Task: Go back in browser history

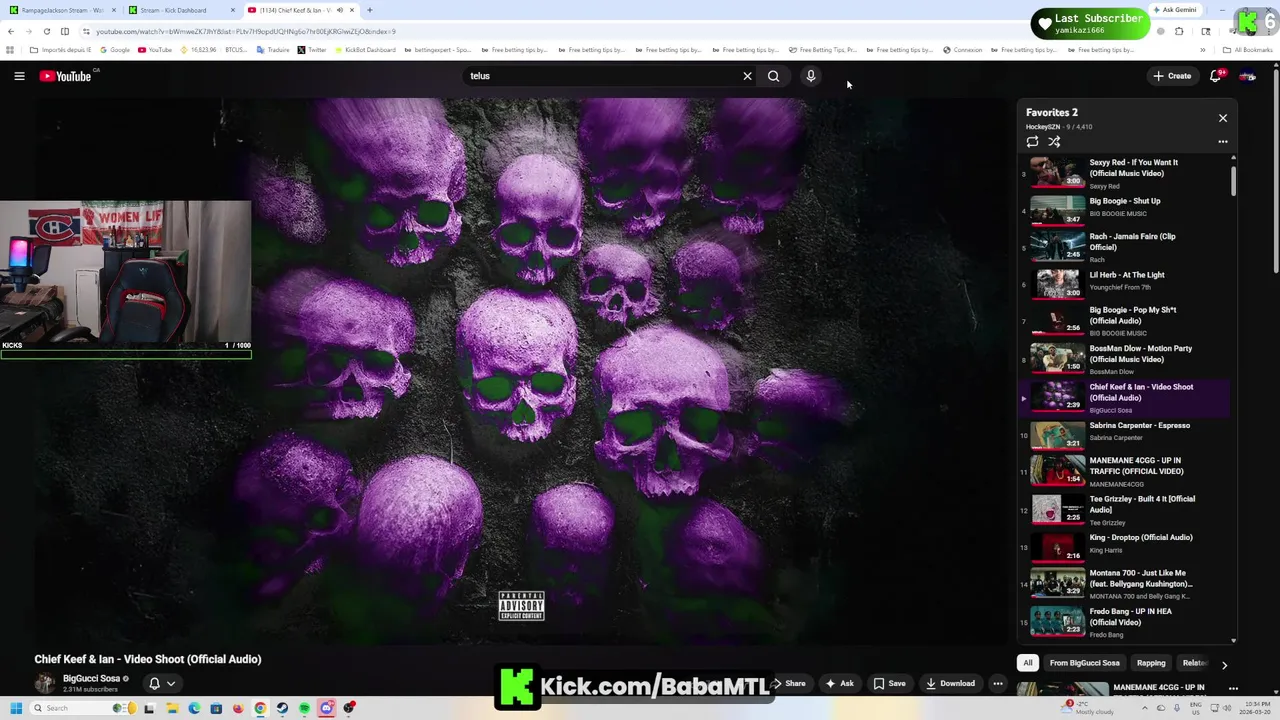Action: tap(11, 31)
